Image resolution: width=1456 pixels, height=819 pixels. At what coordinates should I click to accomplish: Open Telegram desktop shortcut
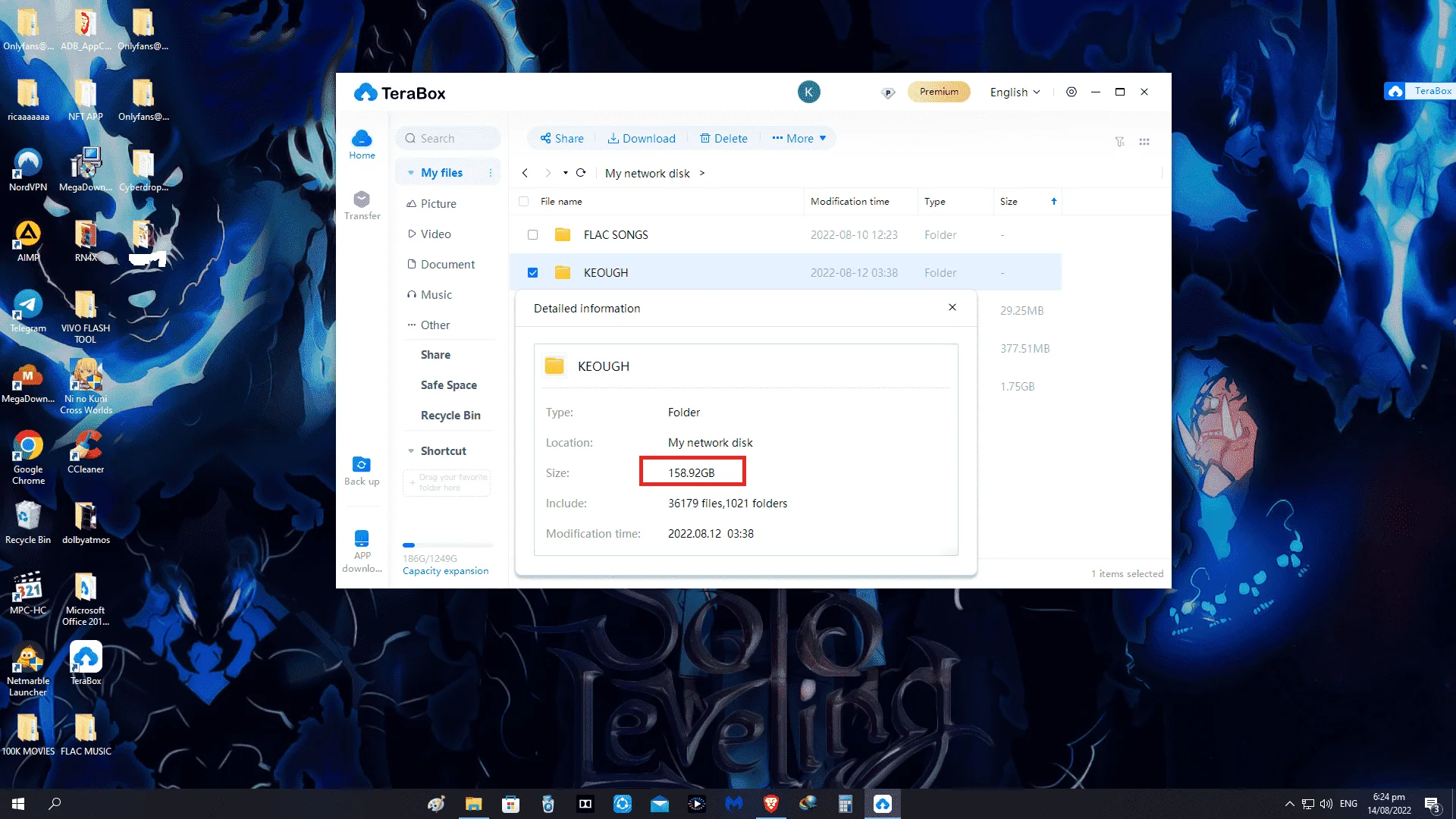(x=28, y=311)
